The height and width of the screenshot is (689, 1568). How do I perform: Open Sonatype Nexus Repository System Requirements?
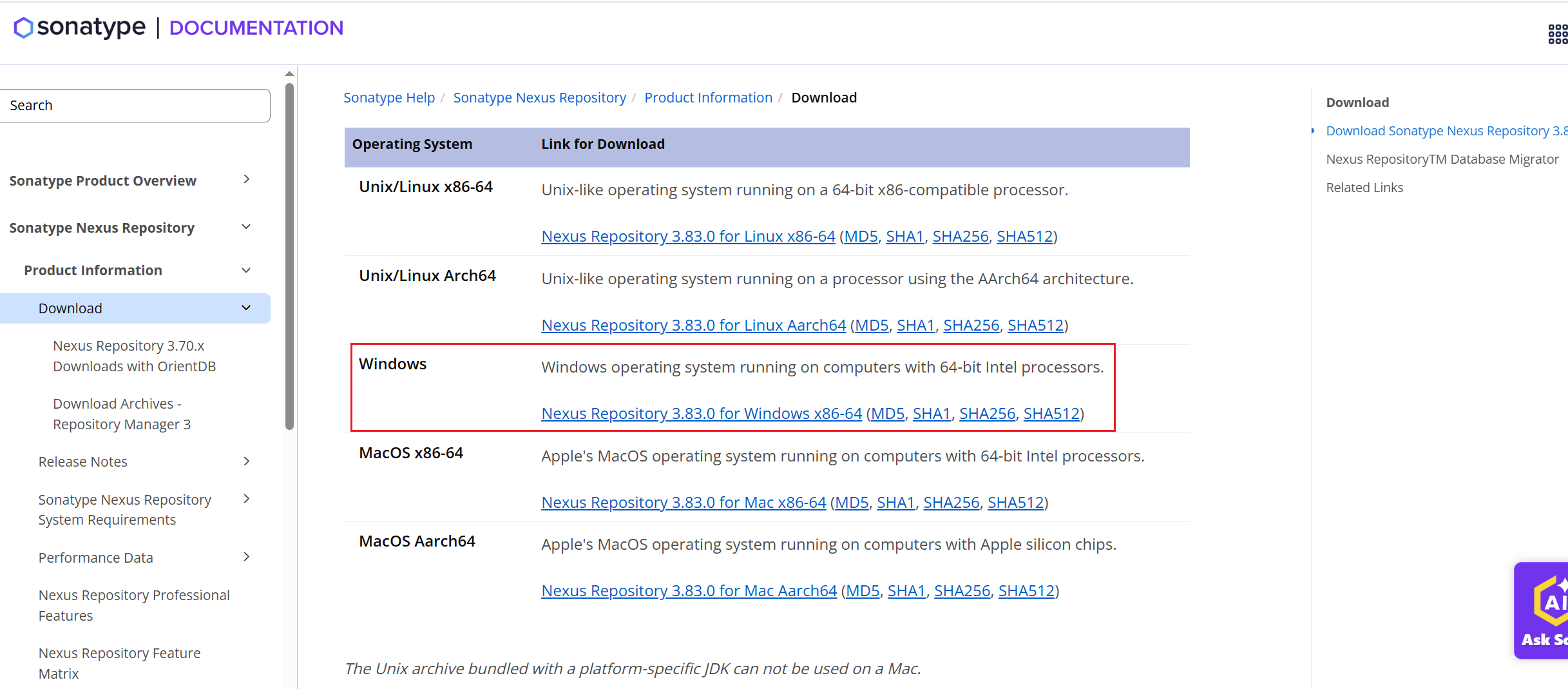[125, 510]
